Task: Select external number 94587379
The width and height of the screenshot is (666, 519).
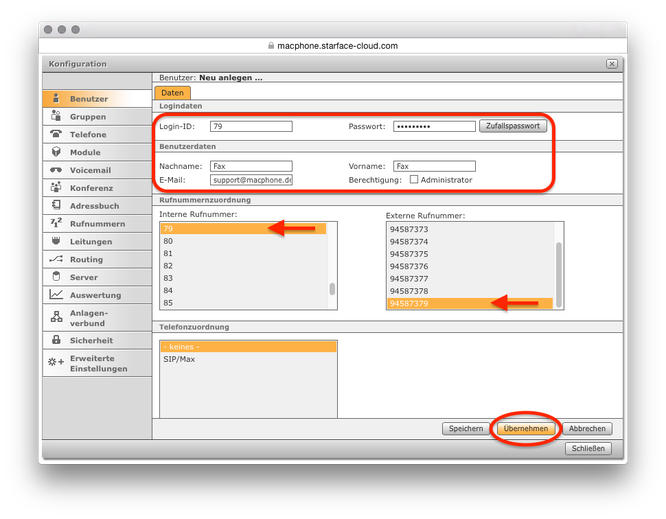Action: (x=470, y=303)
